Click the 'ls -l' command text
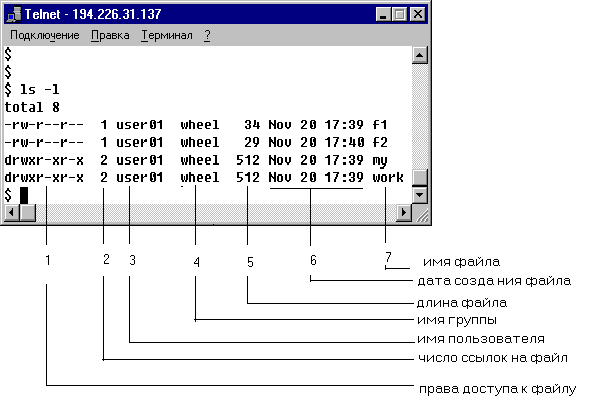Viewport: 594px width, 405px height. coord(39,90)
